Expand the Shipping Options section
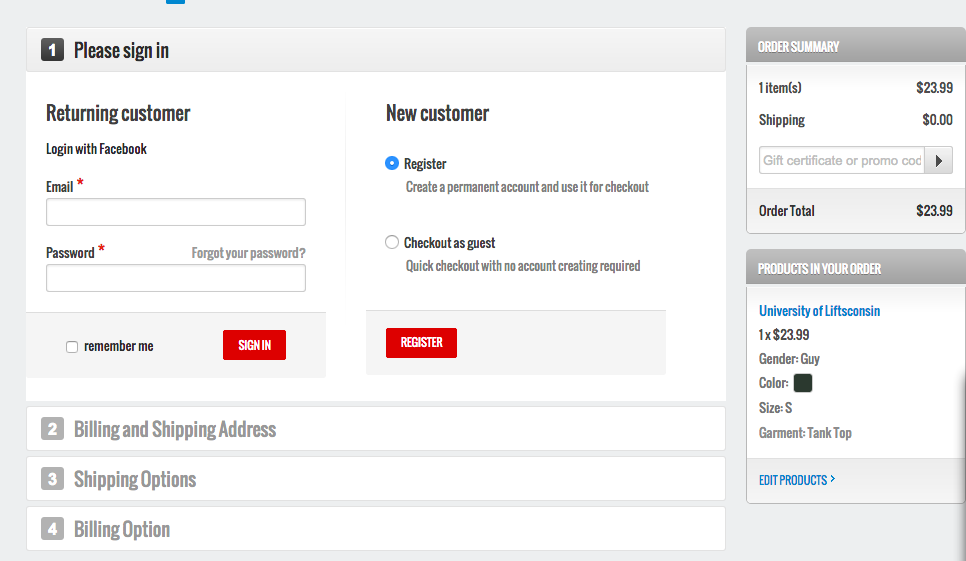The width and height of the screenshot is (966, 561). (376, 478)
